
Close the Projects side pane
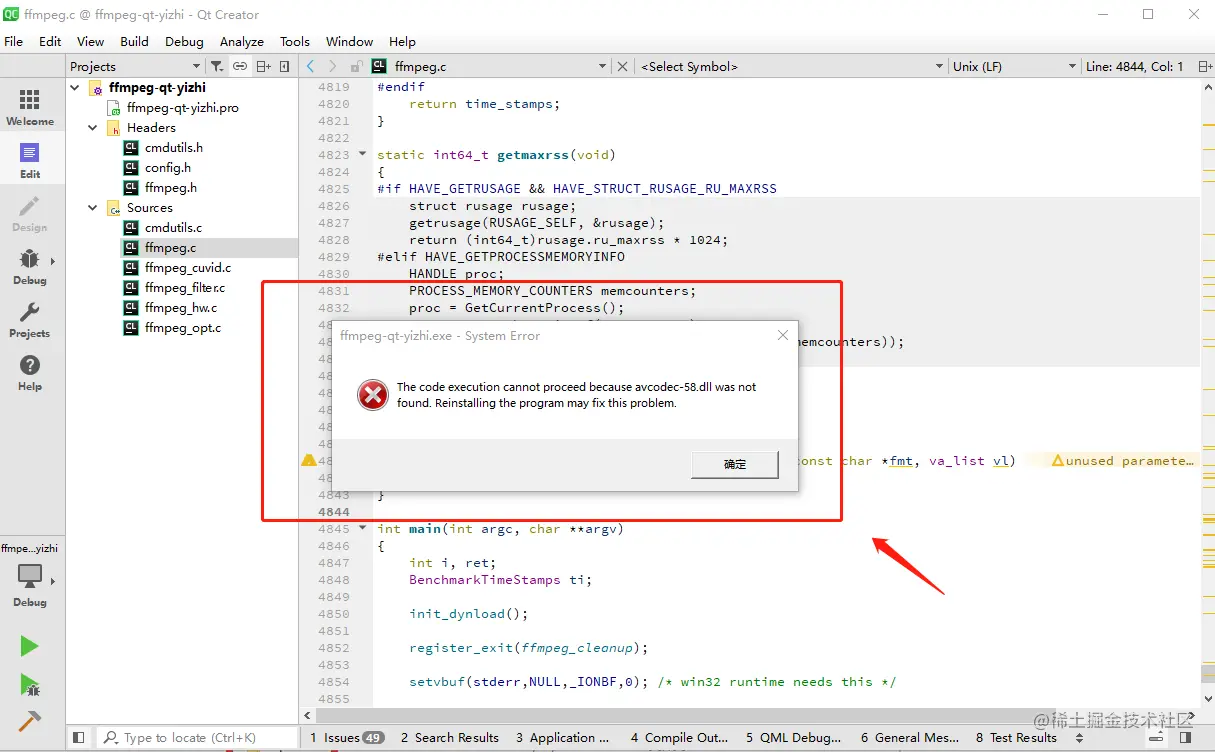[x=285, y=66]
